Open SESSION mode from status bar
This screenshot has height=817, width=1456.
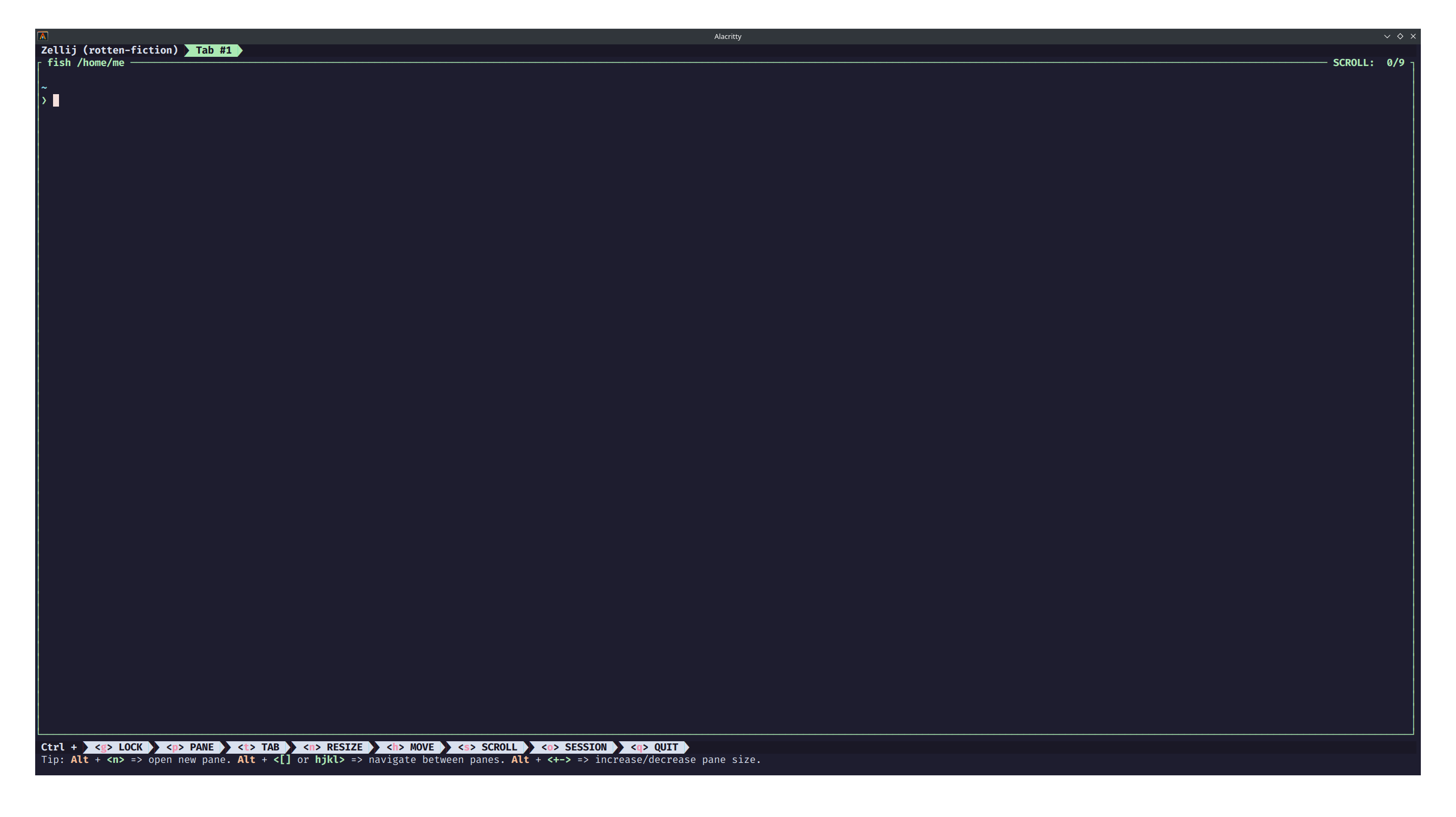(x=574, y=747)
